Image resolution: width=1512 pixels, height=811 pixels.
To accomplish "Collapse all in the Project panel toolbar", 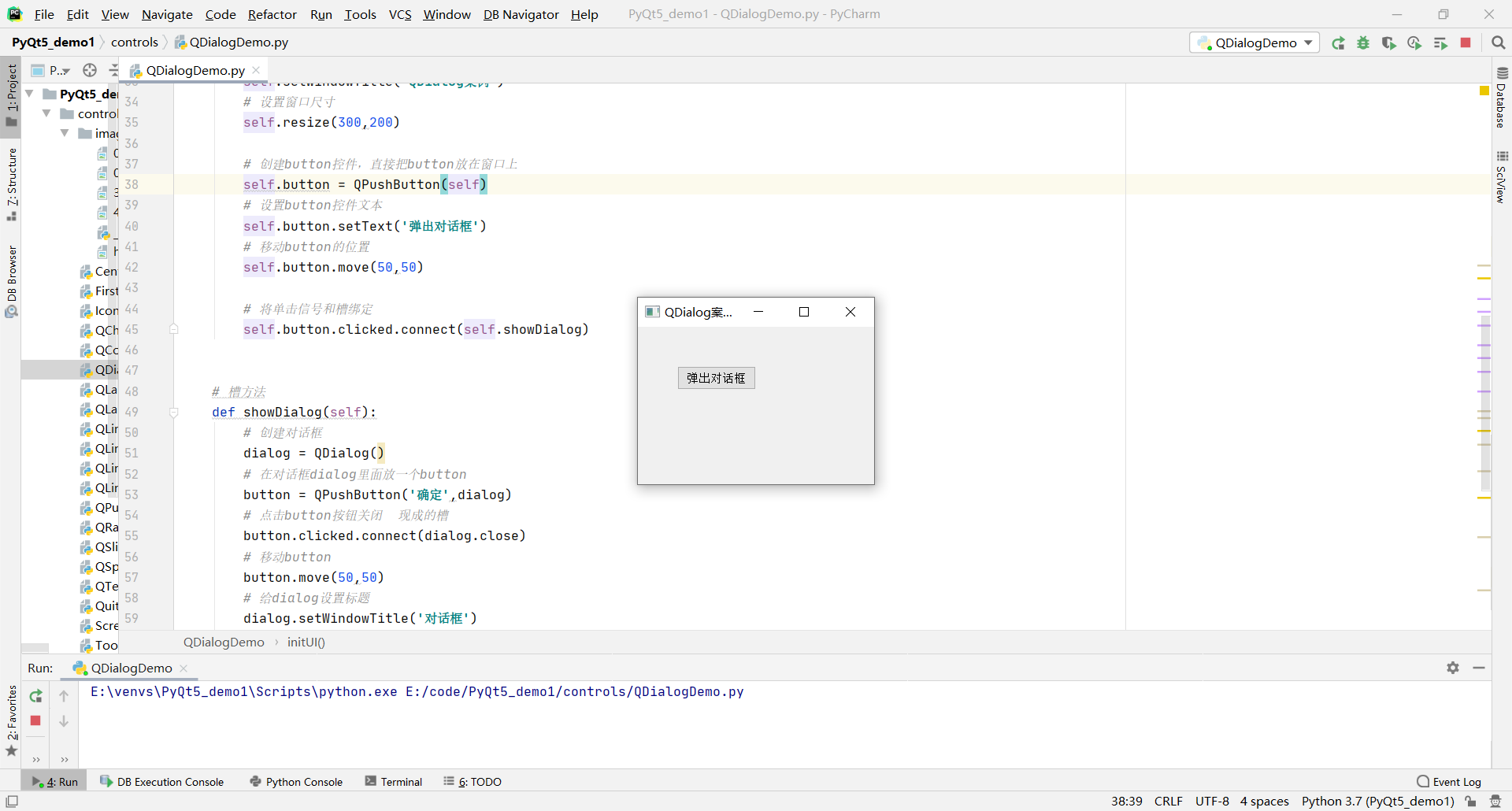I will [x=113, y=70].
